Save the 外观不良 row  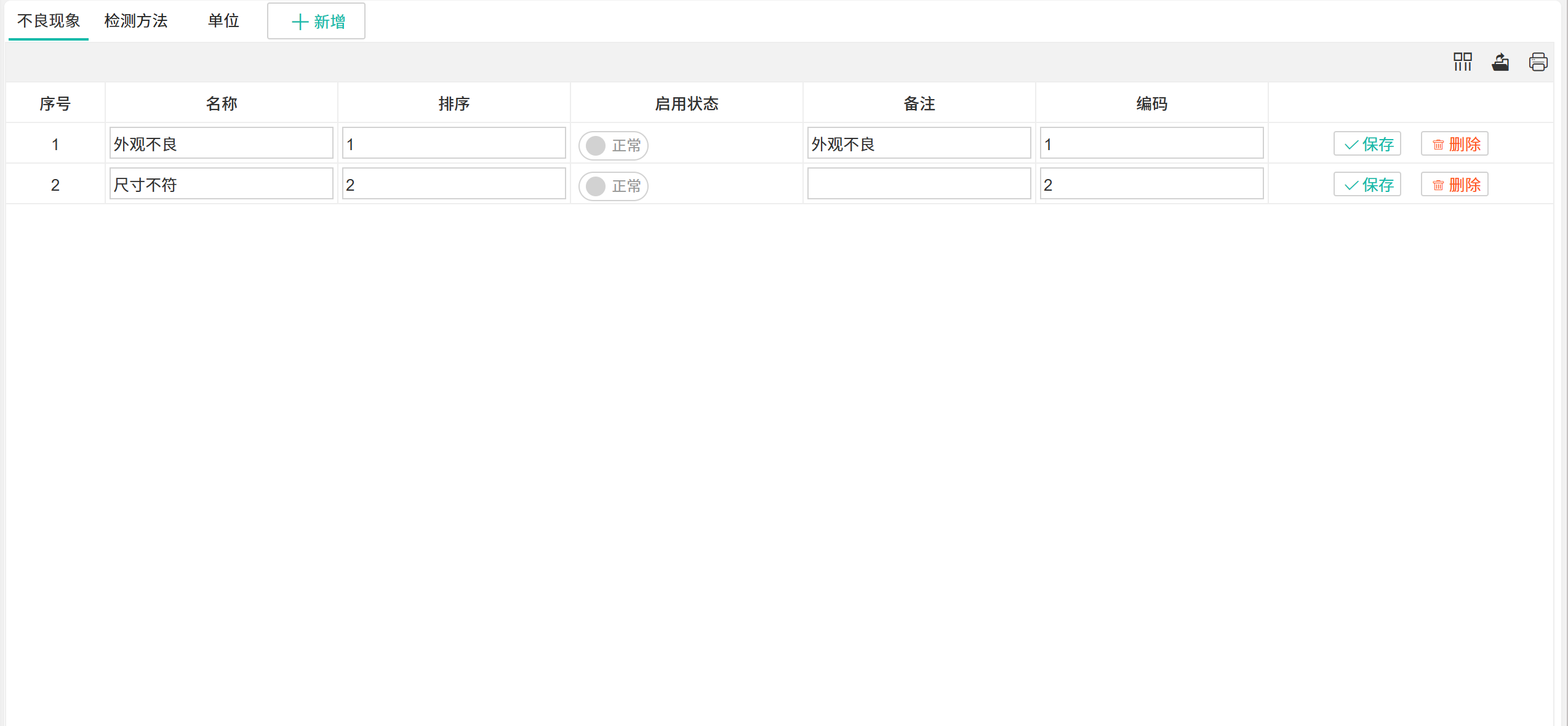[1367, 144]
